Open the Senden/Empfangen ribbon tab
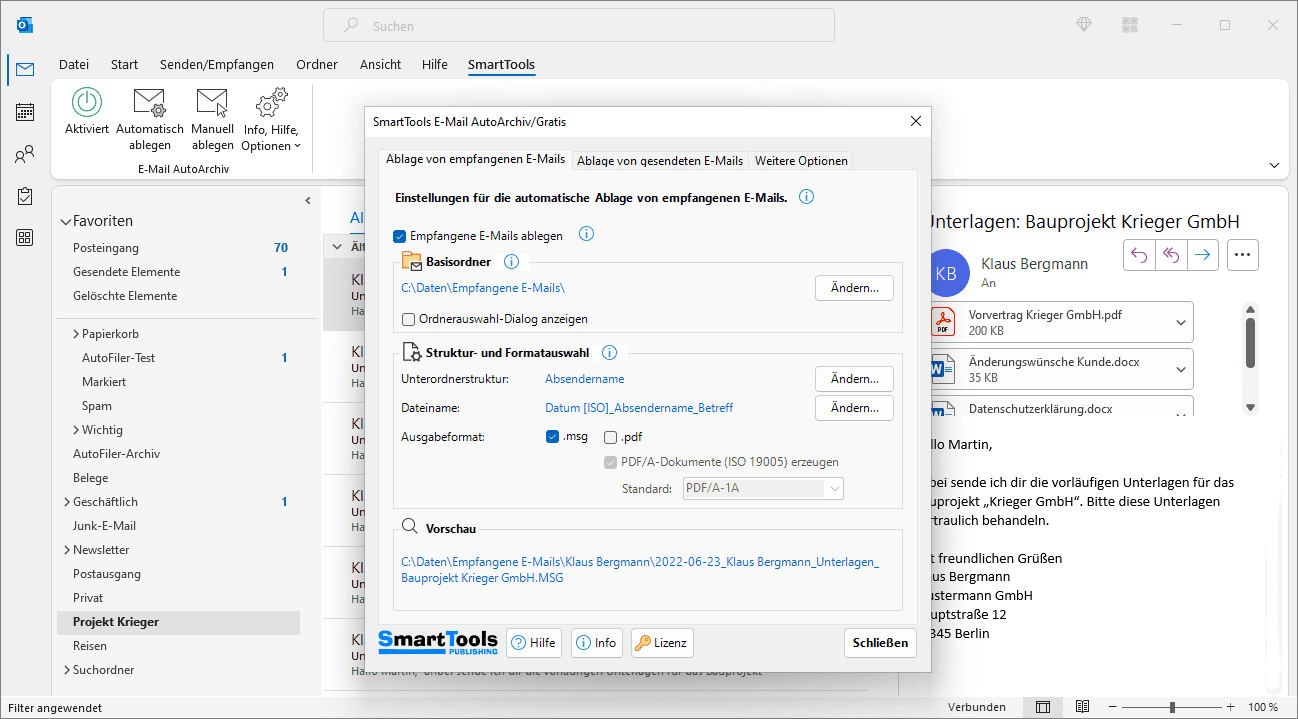 pyautogui.click(x=217, y=64)
